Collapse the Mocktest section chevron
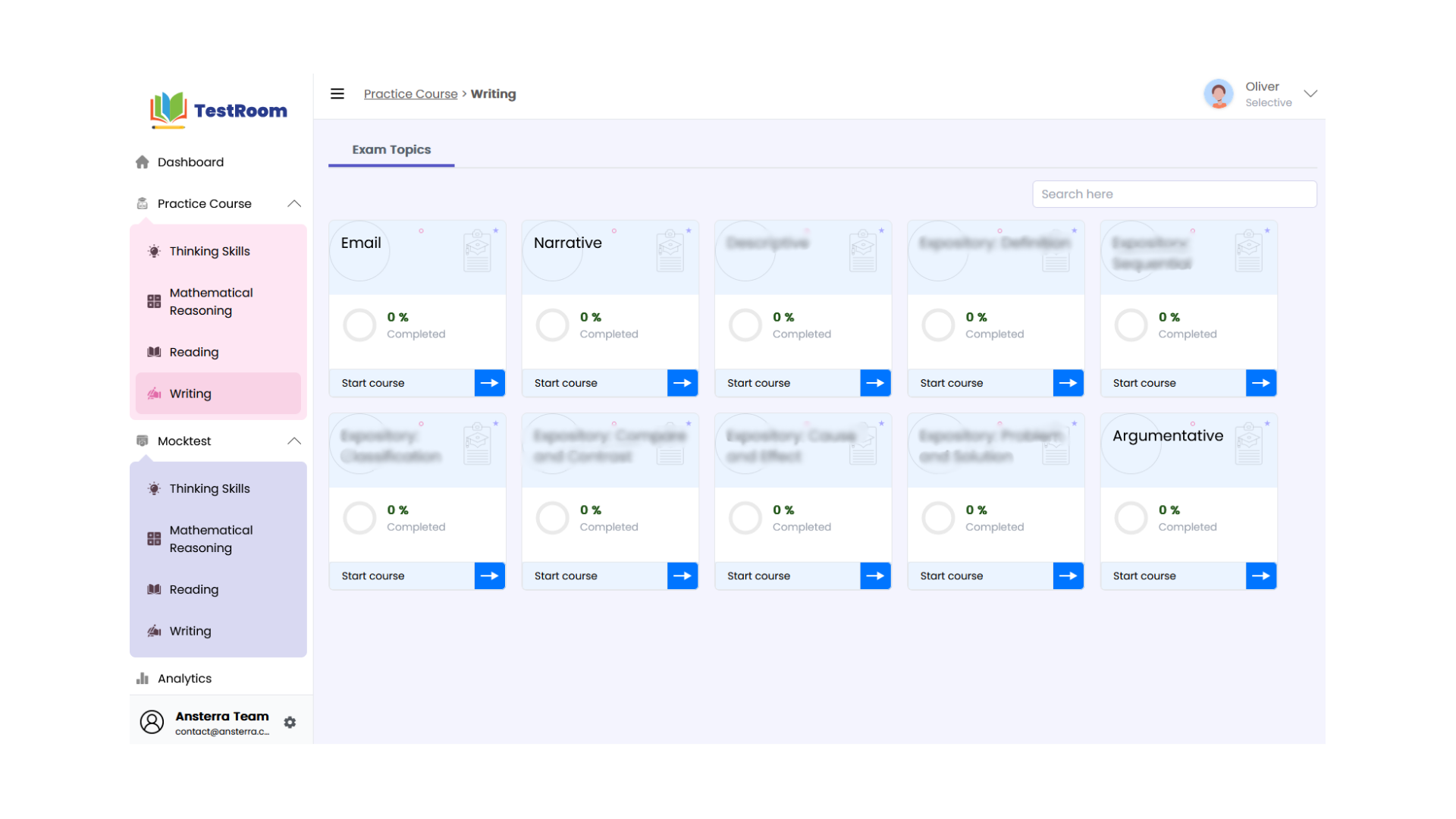This screenshot has width=1456, height=819. [x=294, y=441]
